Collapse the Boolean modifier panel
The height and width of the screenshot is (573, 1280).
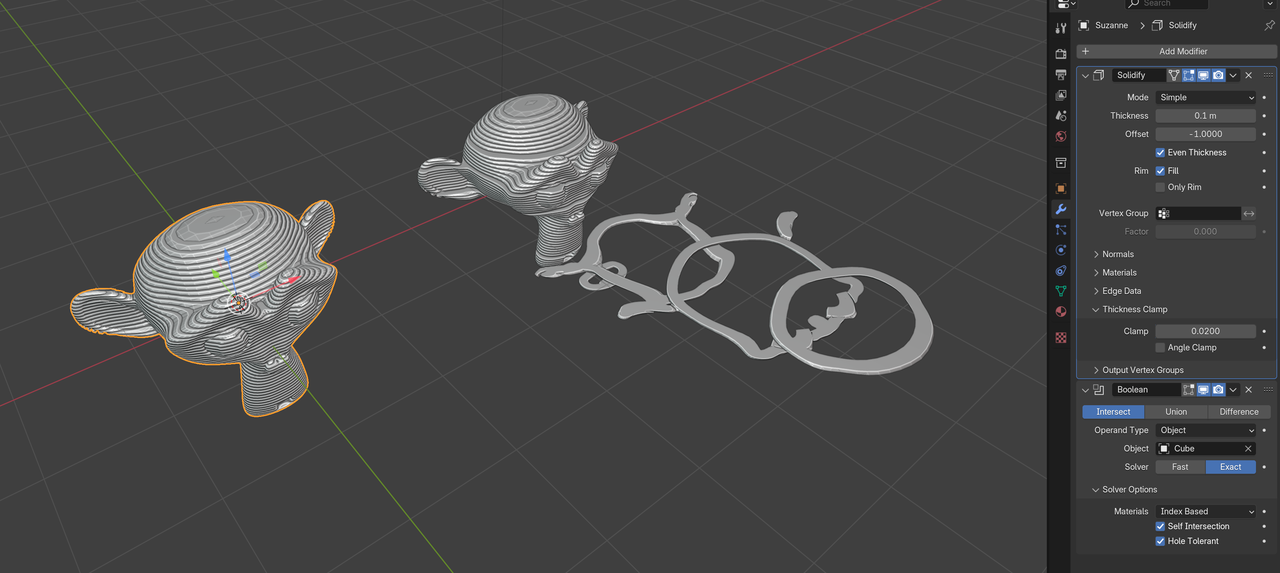click(x=1085, y=389)
